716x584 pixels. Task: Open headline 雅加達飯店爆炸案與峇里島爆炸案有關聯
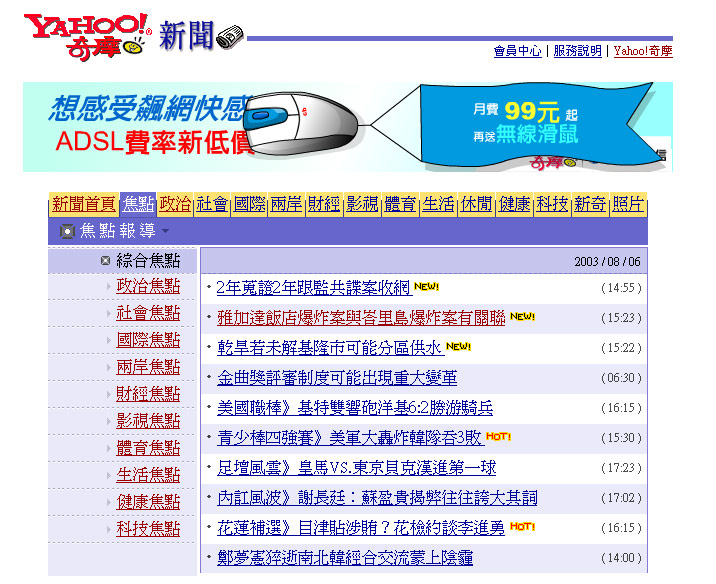pos(361,318)
